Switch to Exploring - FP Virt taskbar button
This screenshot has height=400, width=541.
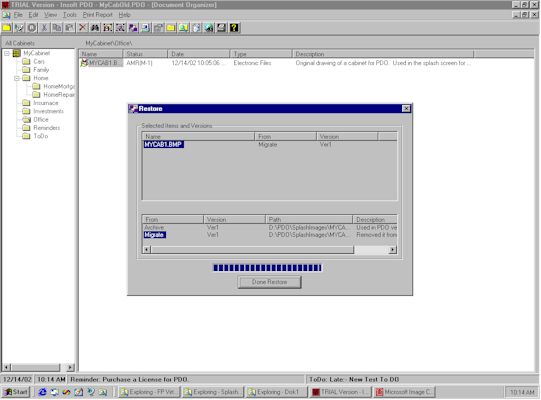(149, 392)
